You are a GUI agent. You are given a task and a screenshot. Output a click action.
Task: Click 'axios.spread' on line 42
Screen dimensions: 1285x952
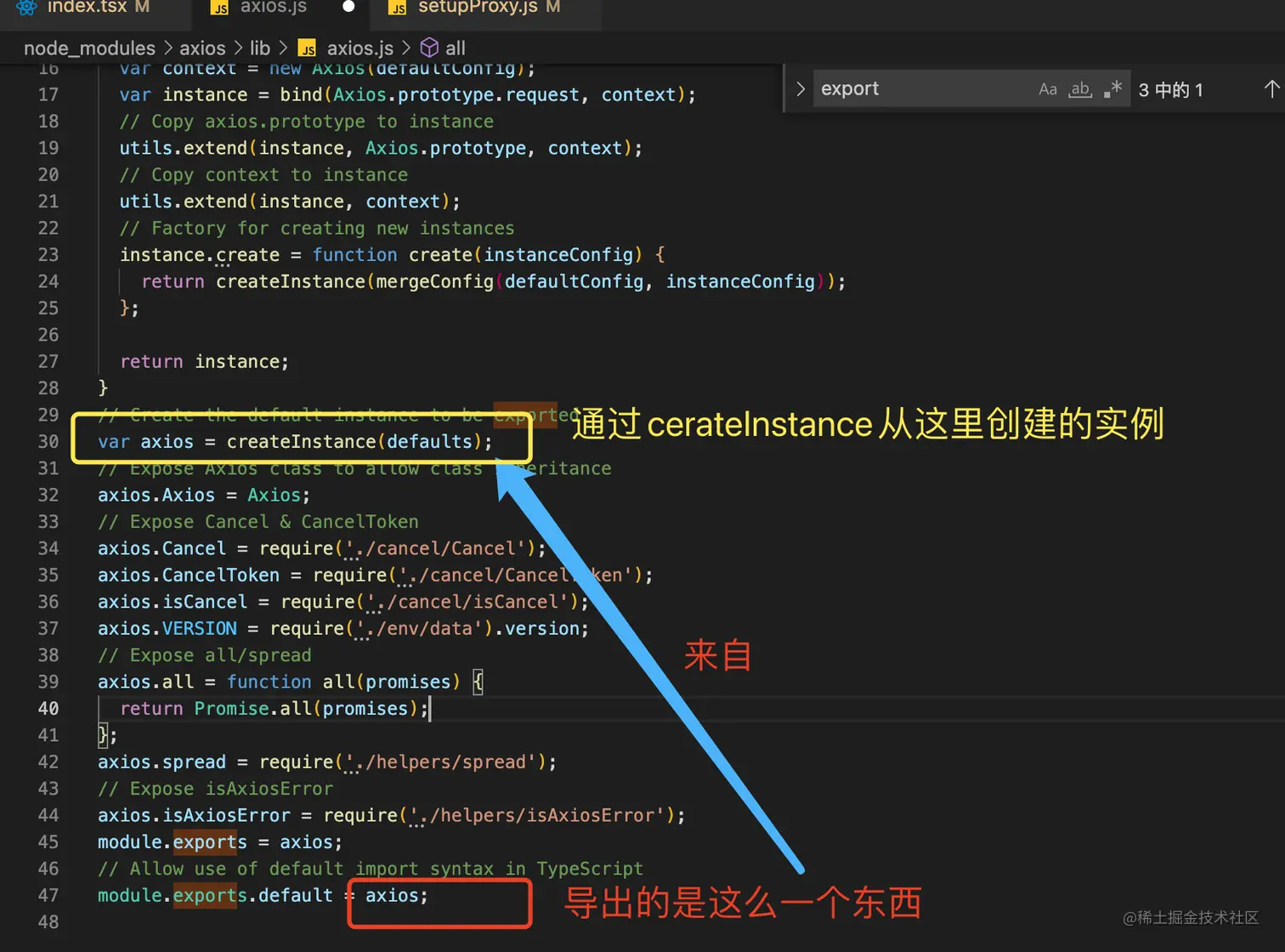pos(161,762)
